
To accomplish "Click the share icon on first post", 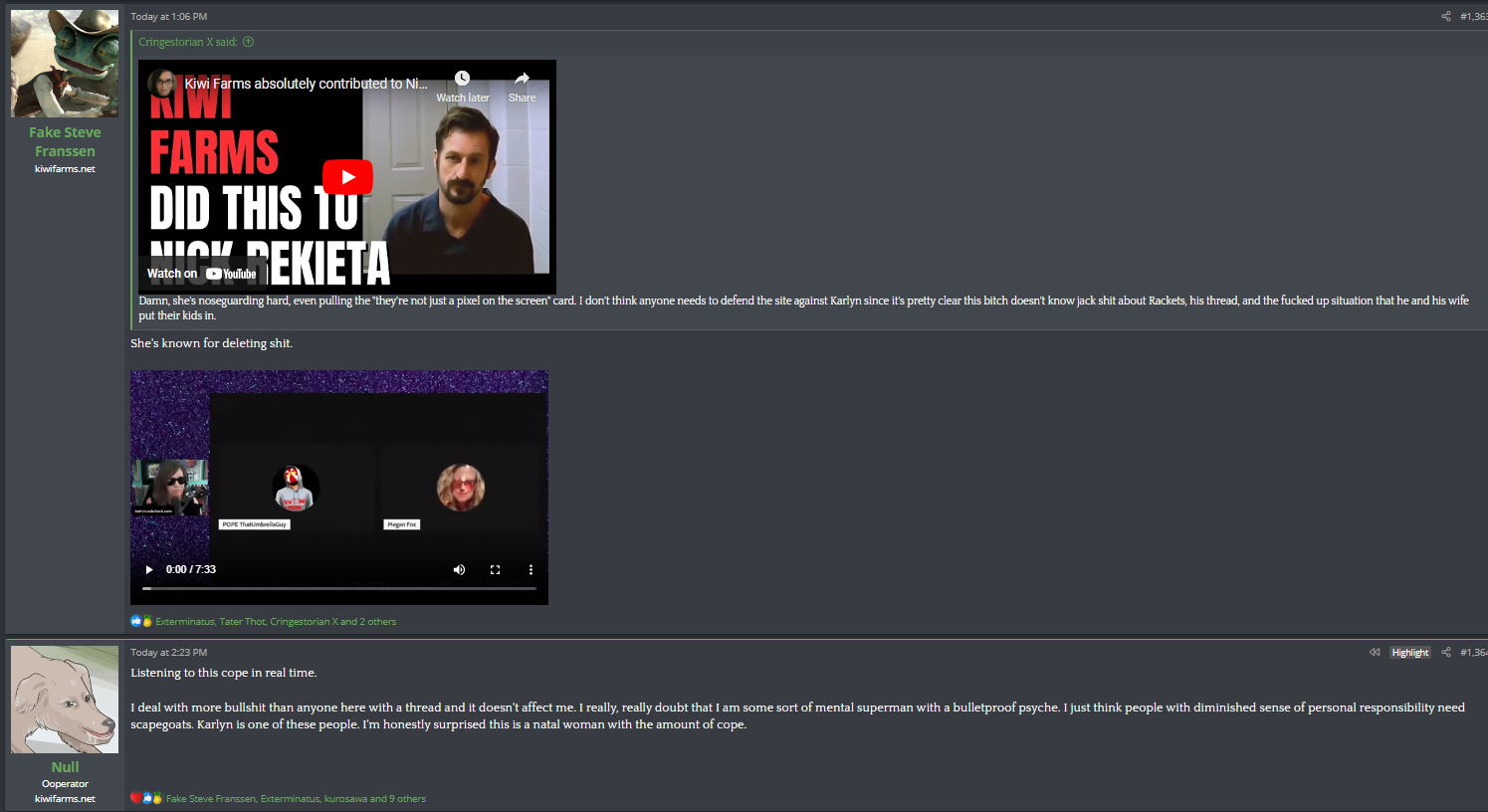I will pos(1445,16).
